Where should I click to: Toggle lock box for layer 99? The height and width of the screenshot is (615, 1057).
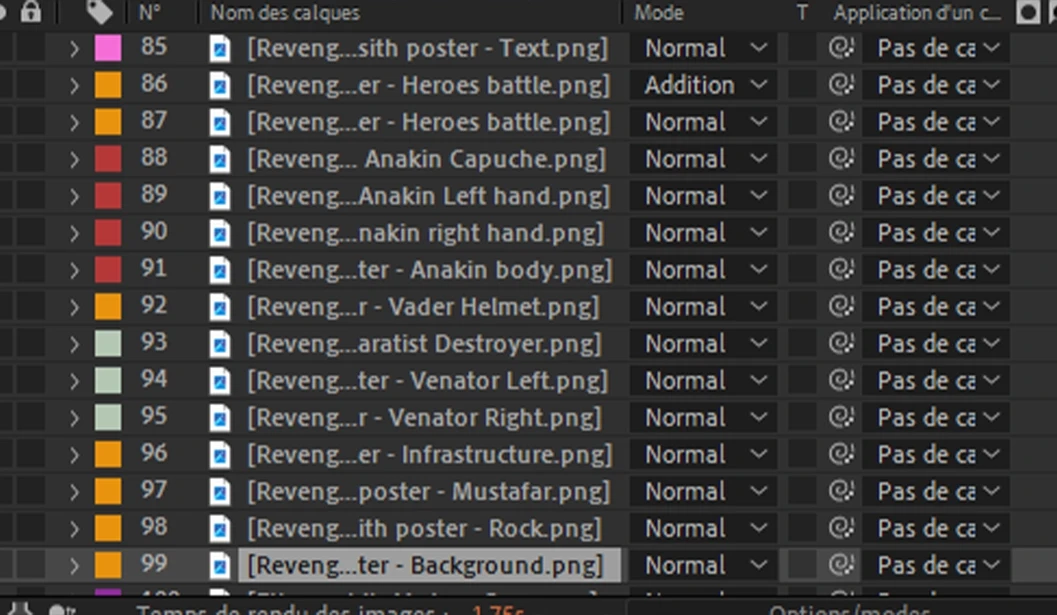pos(31,565)
